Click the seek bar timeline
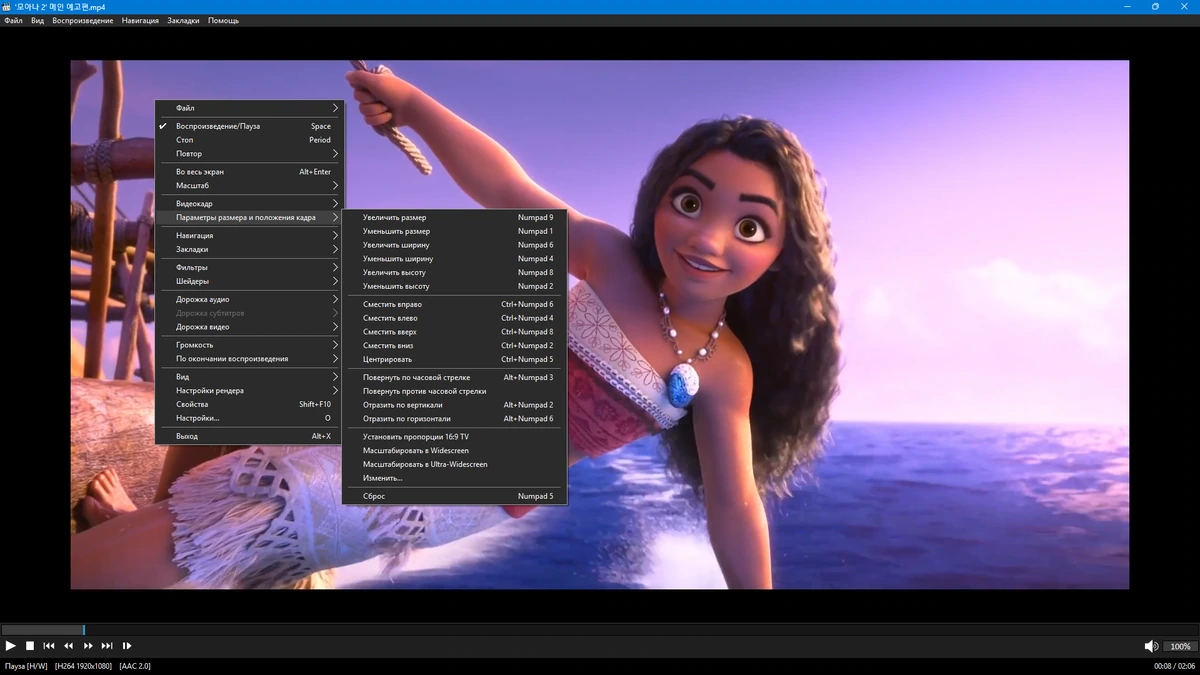This screenshot has width=1200, height=675. pos(600,630)
